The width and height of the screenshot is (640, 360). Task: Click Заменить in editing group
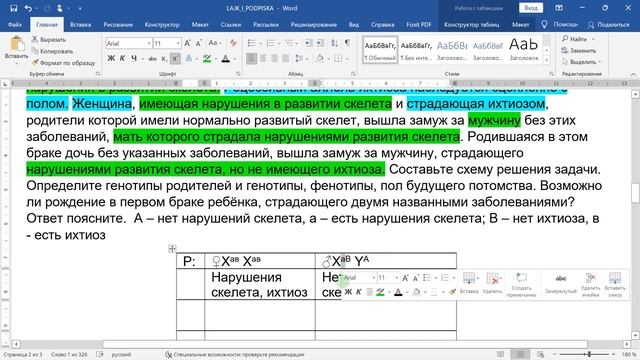pyautogui.click(x=578, y=51)
